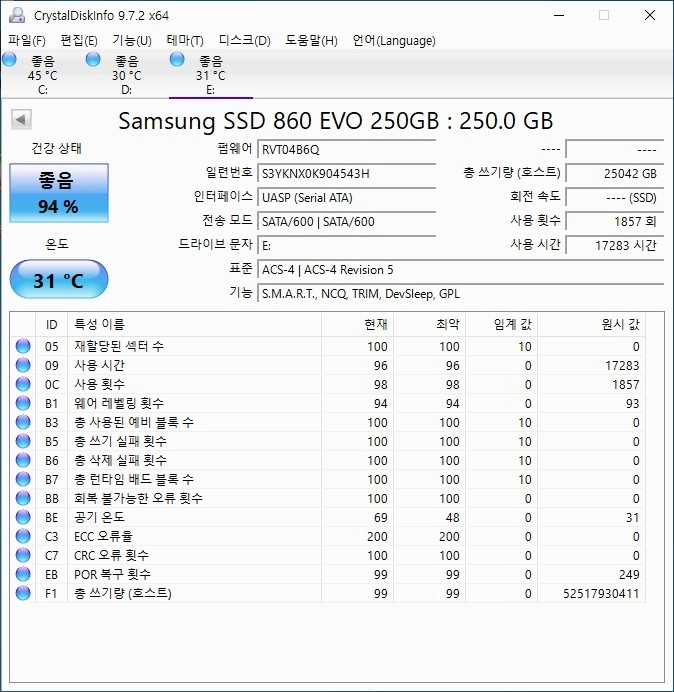
Task: Click the blue status orb for drive C:
Action: coord(9,59)
